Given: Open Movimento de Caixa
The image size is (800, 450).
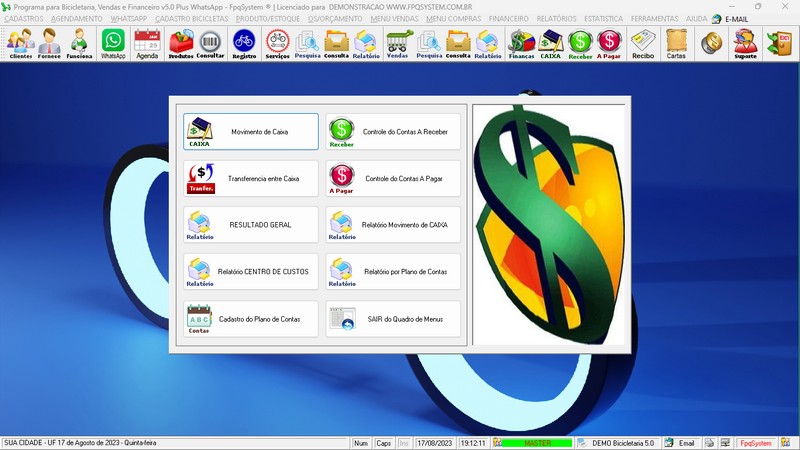Looking at the screenshot, I should [251, 131].
